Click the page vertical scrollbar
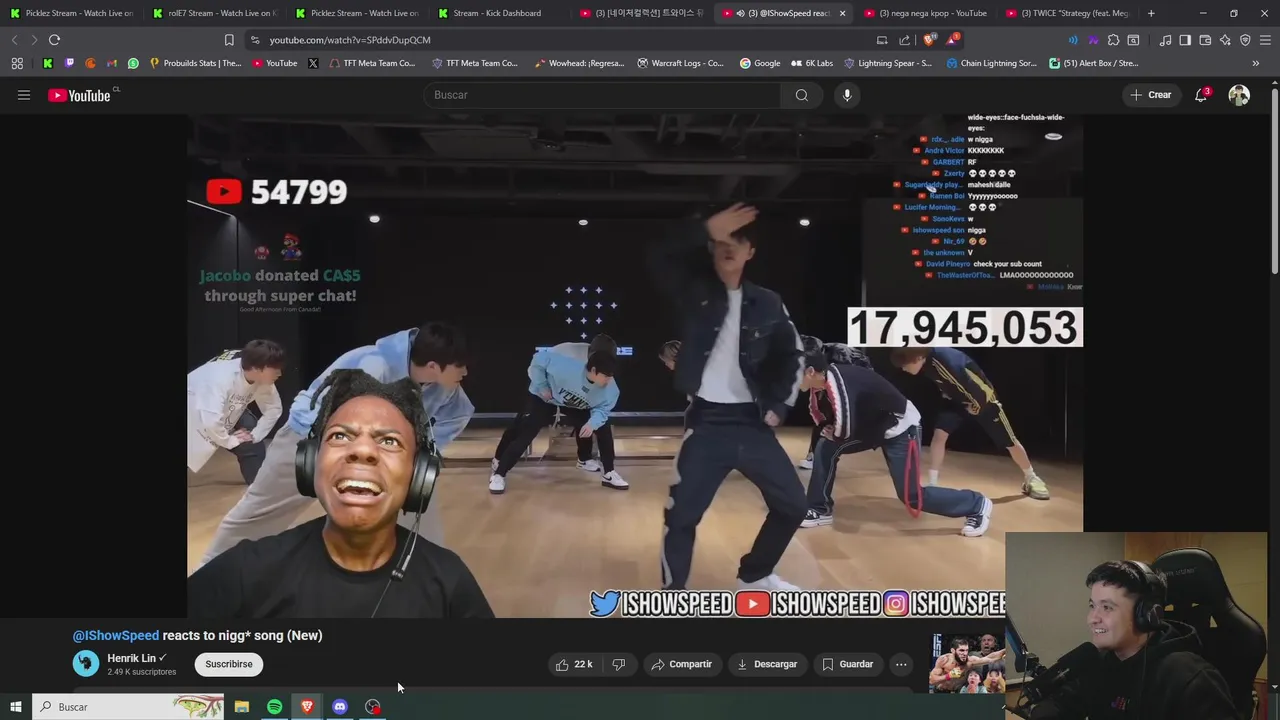The height and width of the screenshot is (720, 1280). (1274, 180)
